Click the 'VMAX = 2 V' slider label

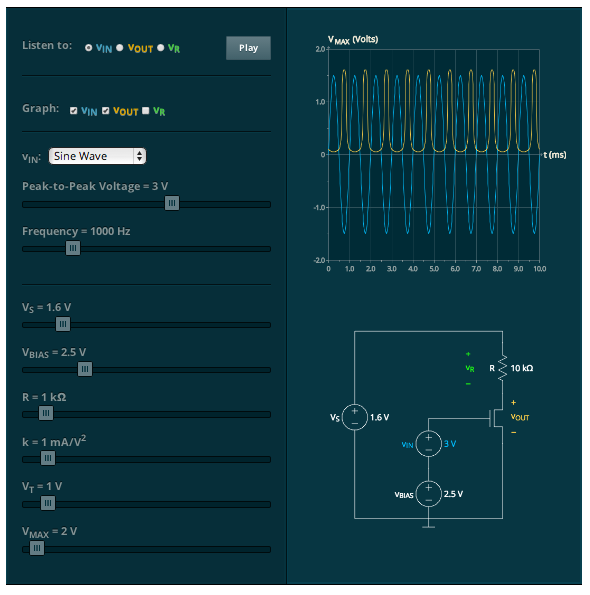click(49, 532)
